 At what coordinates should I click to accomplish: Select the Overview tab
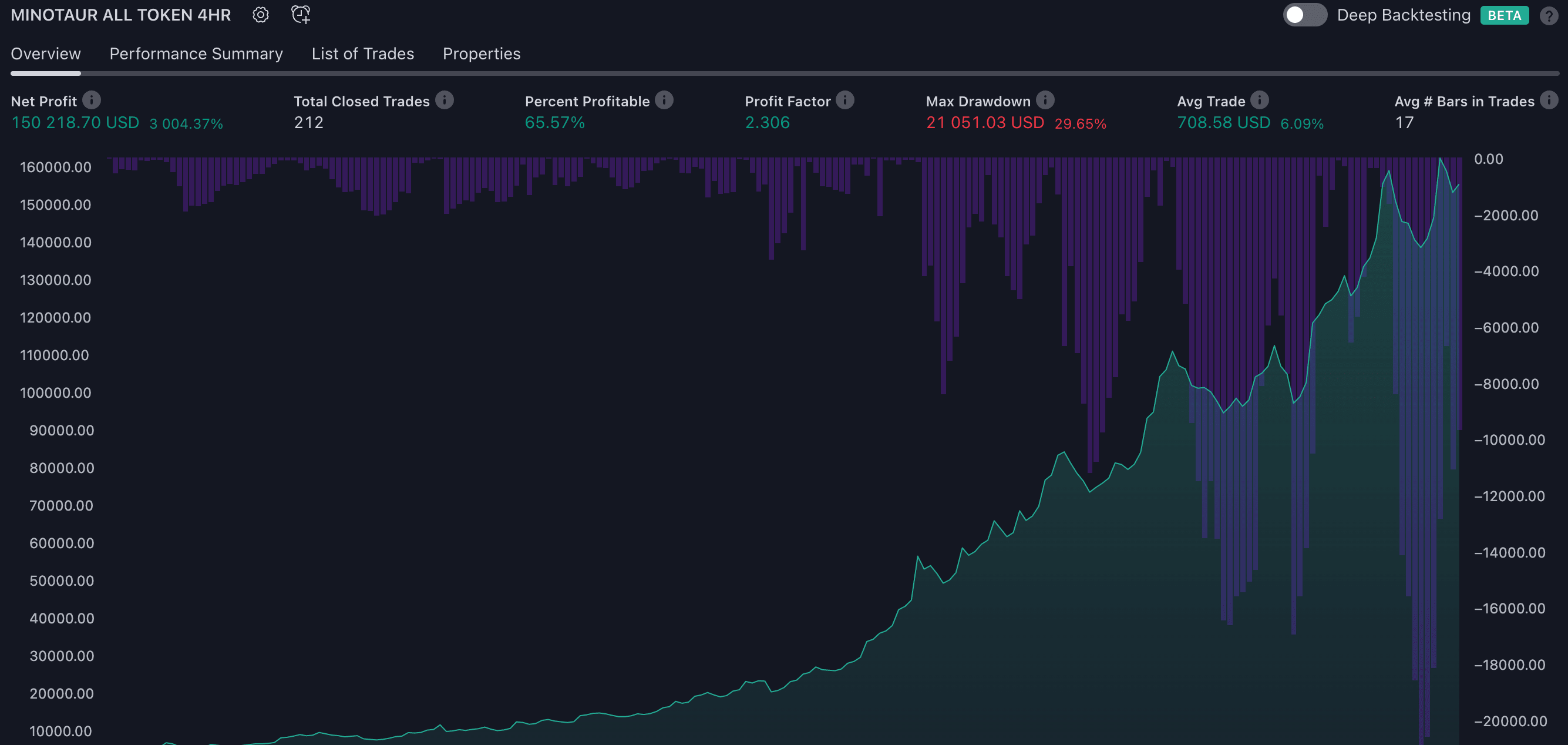[x=46, y=53]
